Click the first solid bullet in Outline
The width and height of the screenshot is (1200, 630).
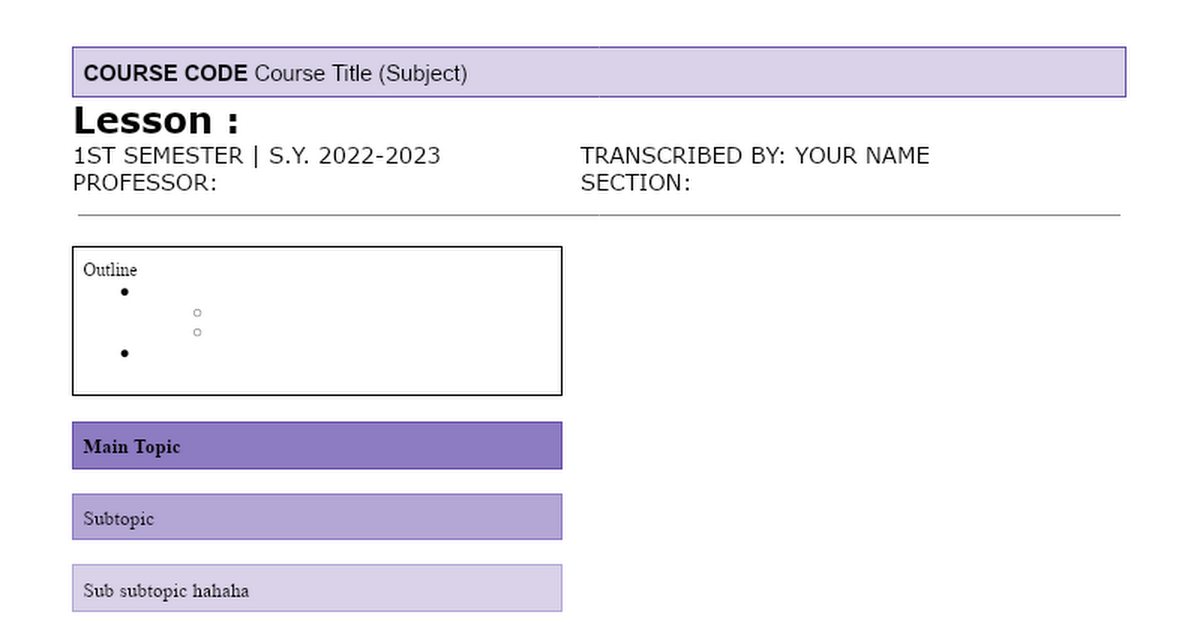coord(124,292)
